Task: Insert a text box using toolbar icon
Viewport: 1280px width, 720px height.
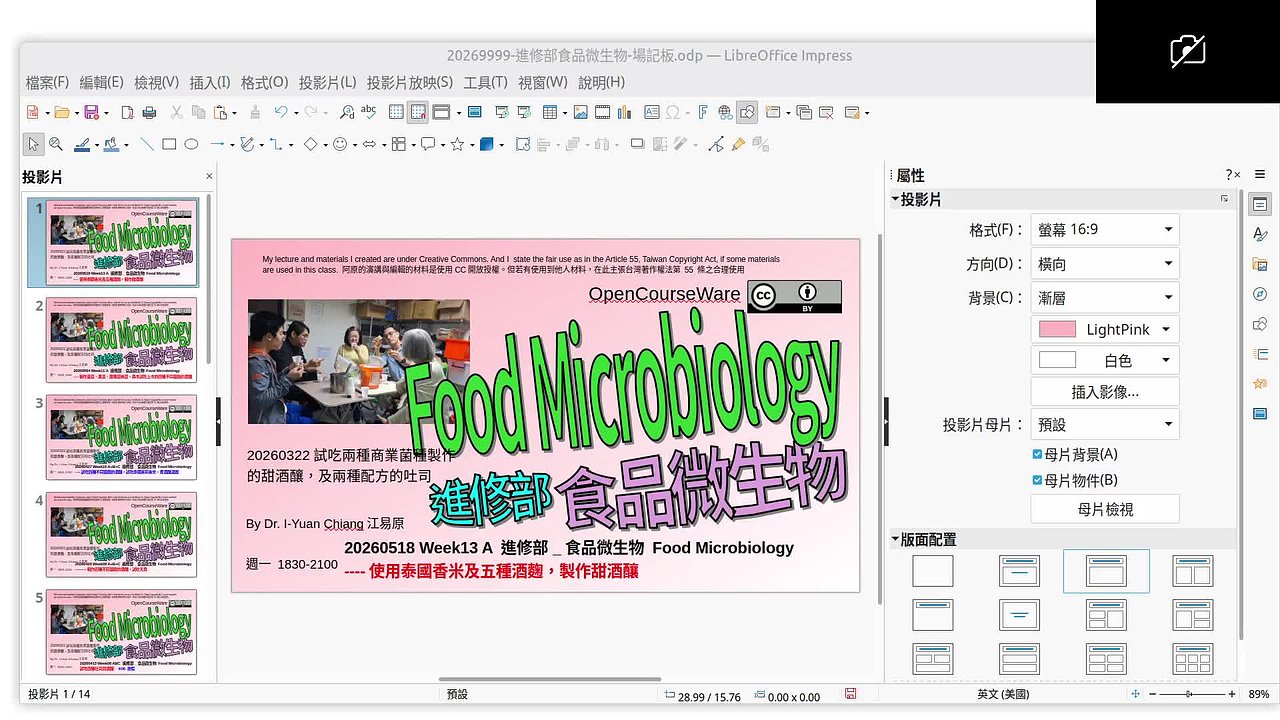Action: 652,112
